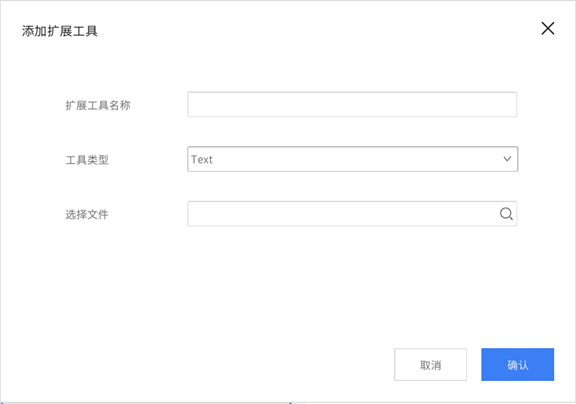The height and width of the screenshot is (404, 576).
Task: Click the chevron arrow of the Text dropdown
Action: click(x=507, y=159)
